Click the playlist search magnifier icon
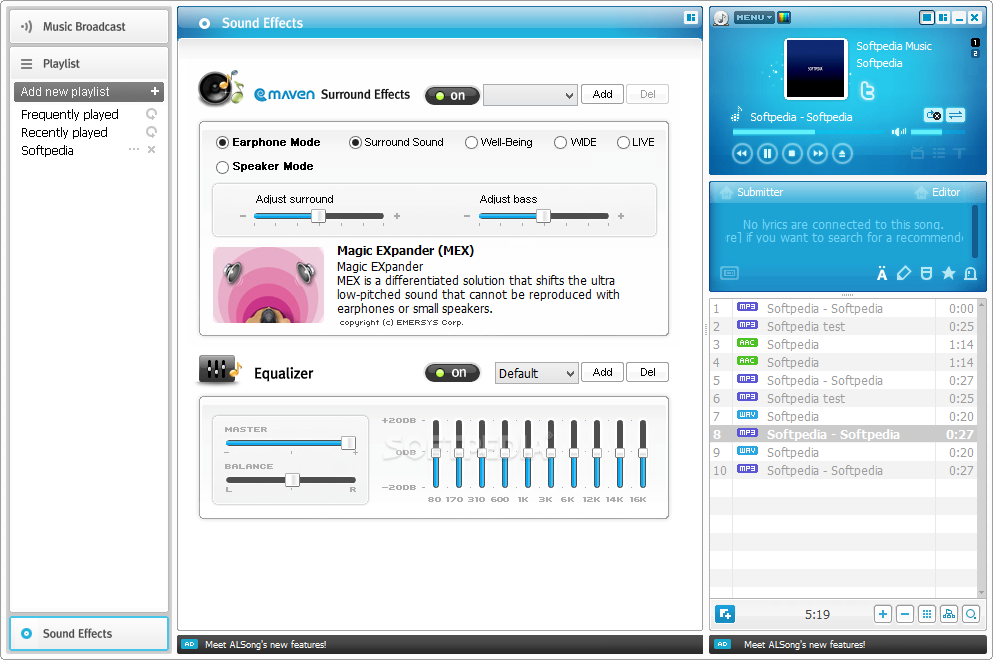Image resolution: width=993 pixels, height=660 pixels. coord(971,614)
